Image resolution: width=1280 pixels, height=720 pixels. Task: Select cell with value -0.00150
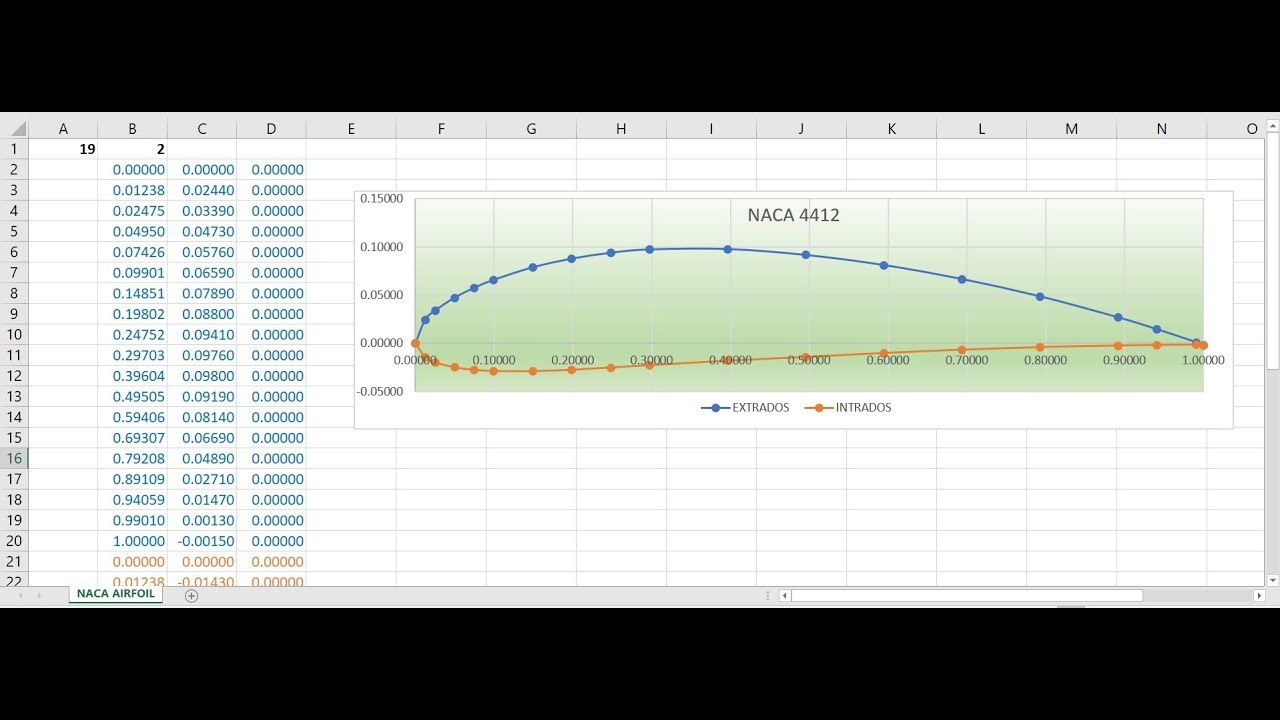tap(202, 541)
